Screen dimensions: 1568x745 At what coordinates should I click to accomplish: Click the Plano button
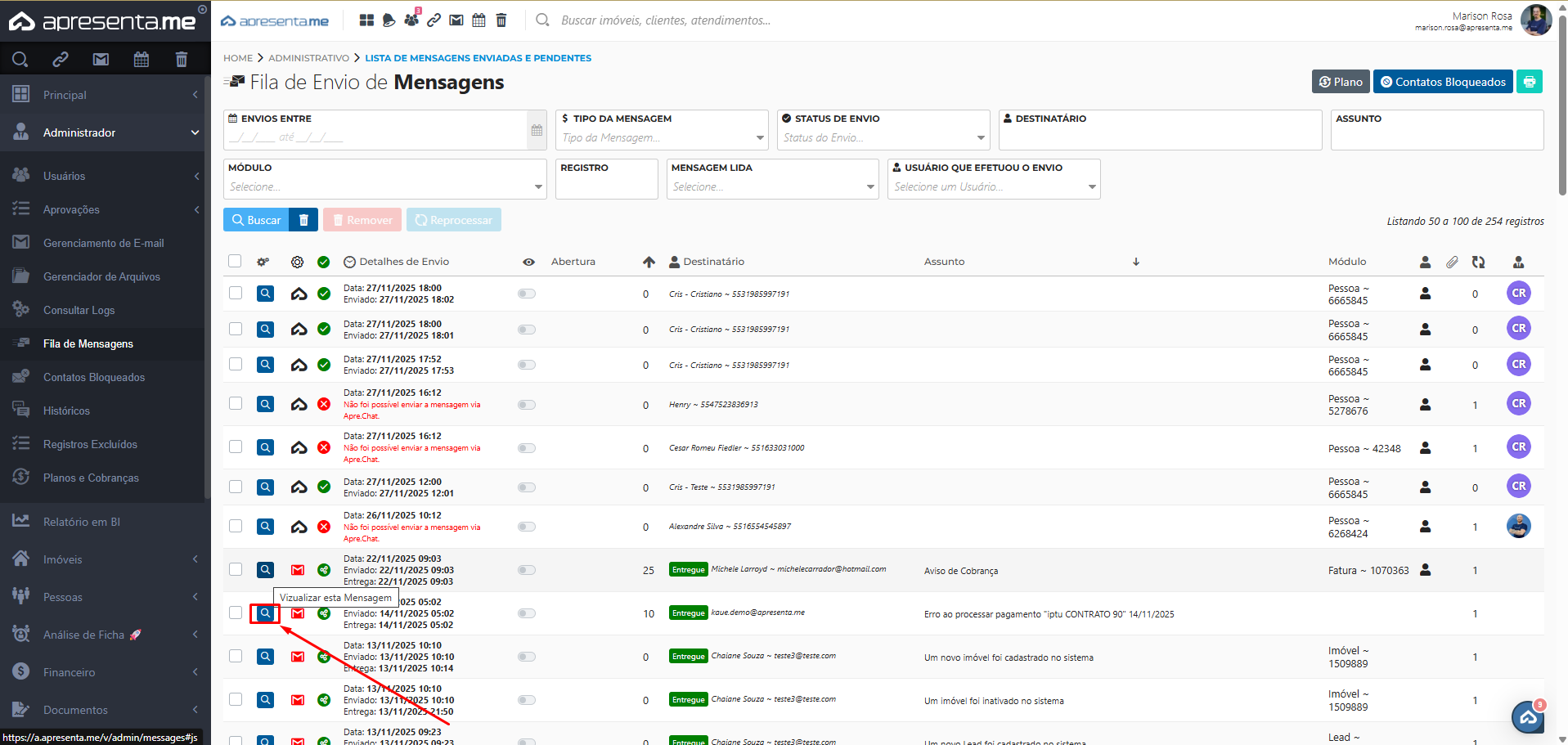tap(1341, 82)
